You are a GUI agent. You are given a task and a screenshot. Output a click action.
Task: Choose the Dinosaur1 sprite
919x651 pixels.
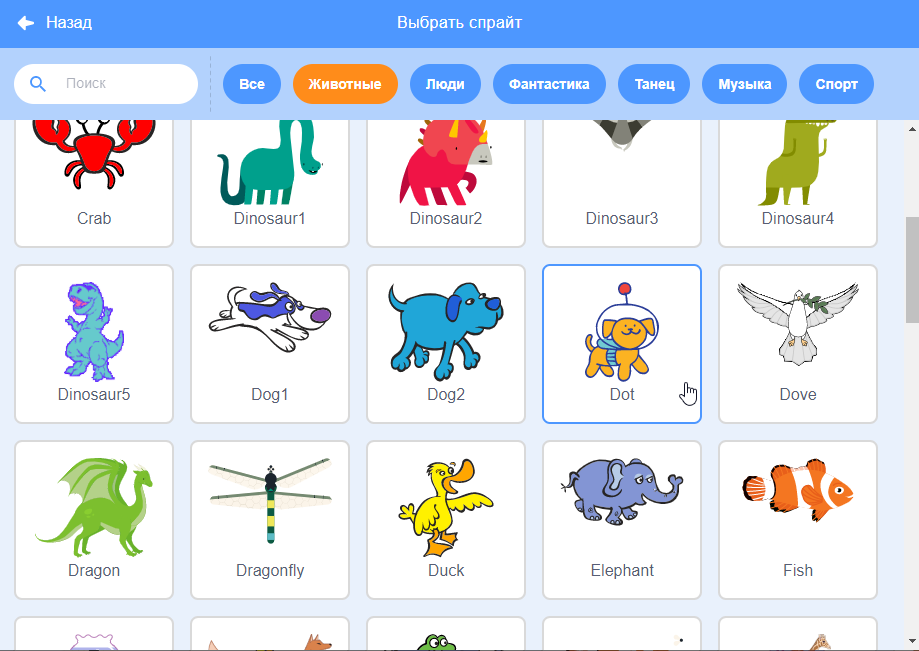pyautogui.click(x=270, y=183)
